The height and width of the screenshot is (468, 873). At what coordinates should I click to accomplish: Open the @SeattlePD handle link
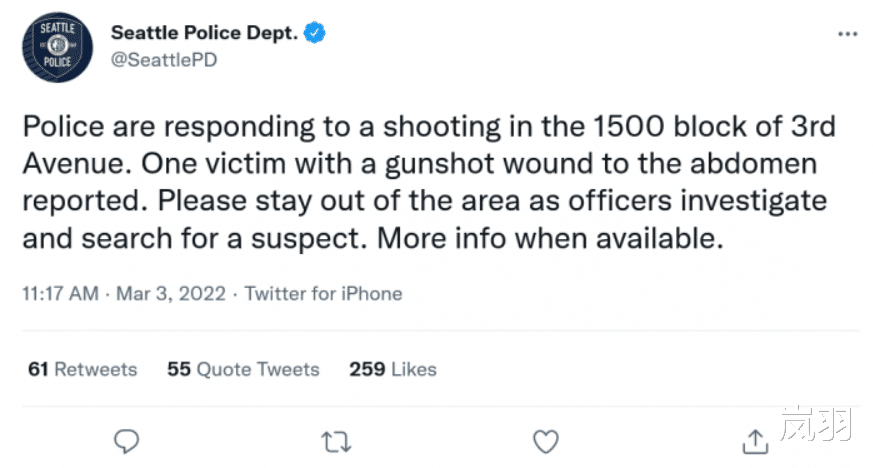[x=164, y=59]
